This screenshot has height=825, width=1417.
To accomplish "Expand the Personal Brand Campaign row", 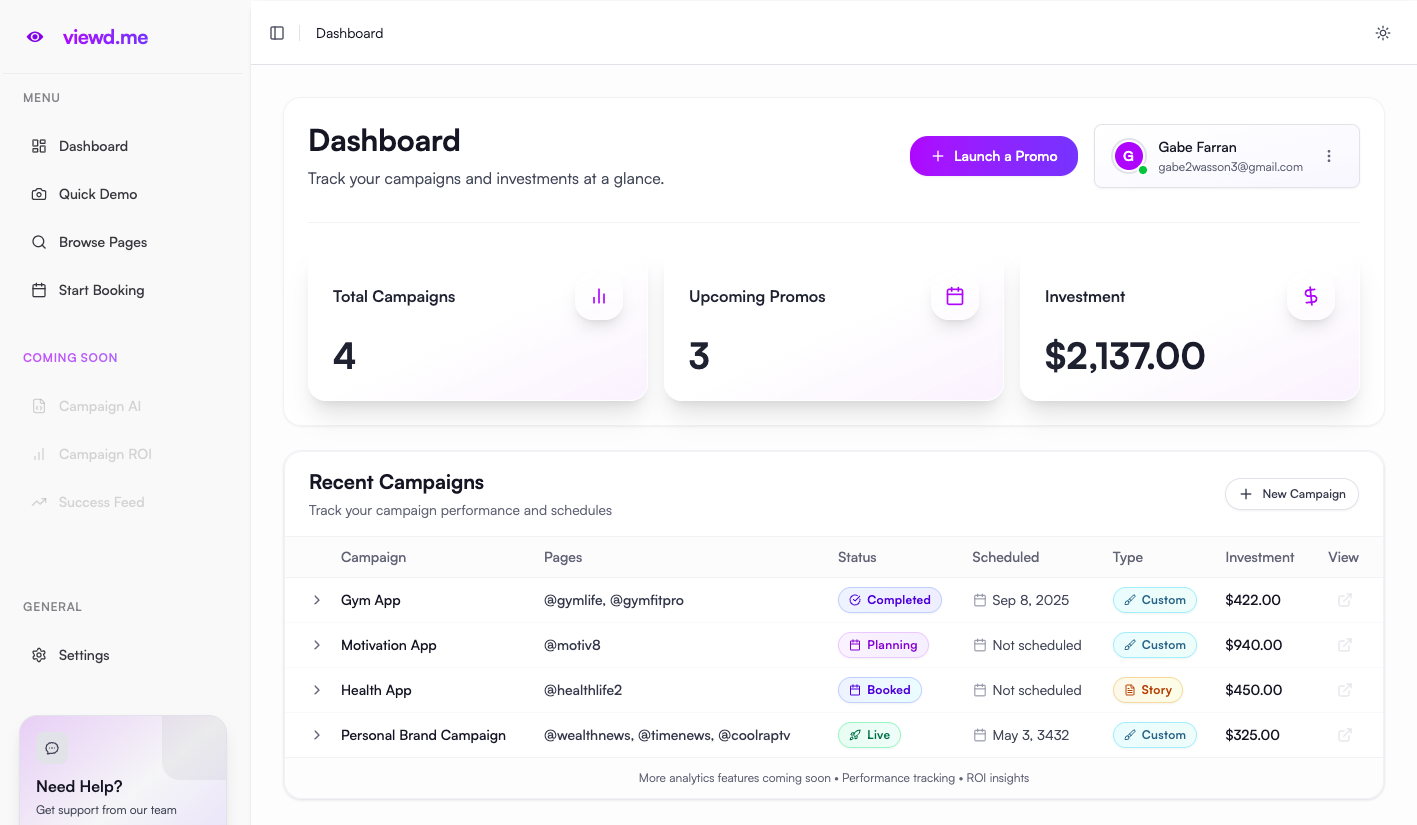I will (x=317, y=735).
